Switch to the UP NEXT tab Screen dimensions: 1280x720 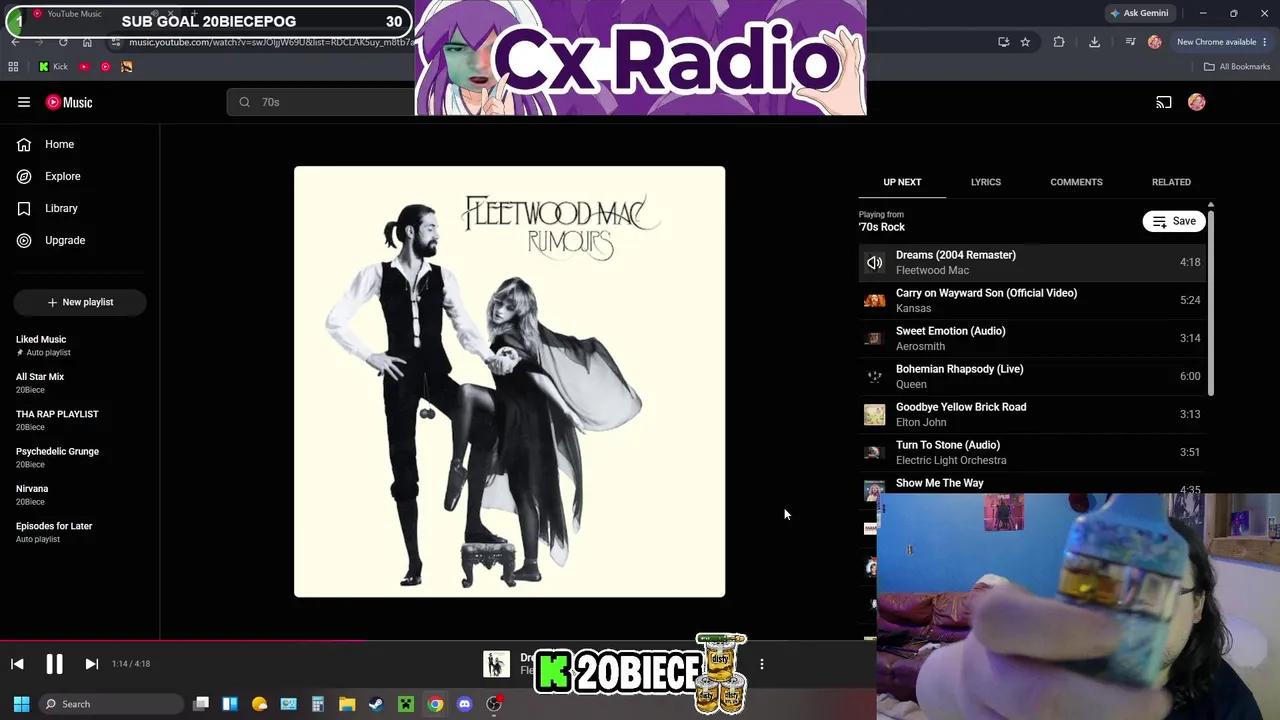pos(902,182)
